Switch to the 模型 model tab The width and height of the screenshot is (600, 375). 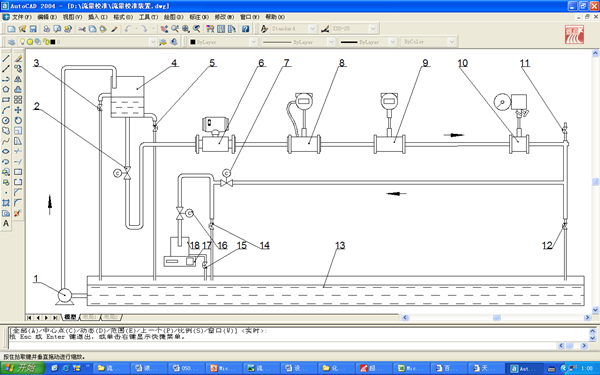click(70, 317)
